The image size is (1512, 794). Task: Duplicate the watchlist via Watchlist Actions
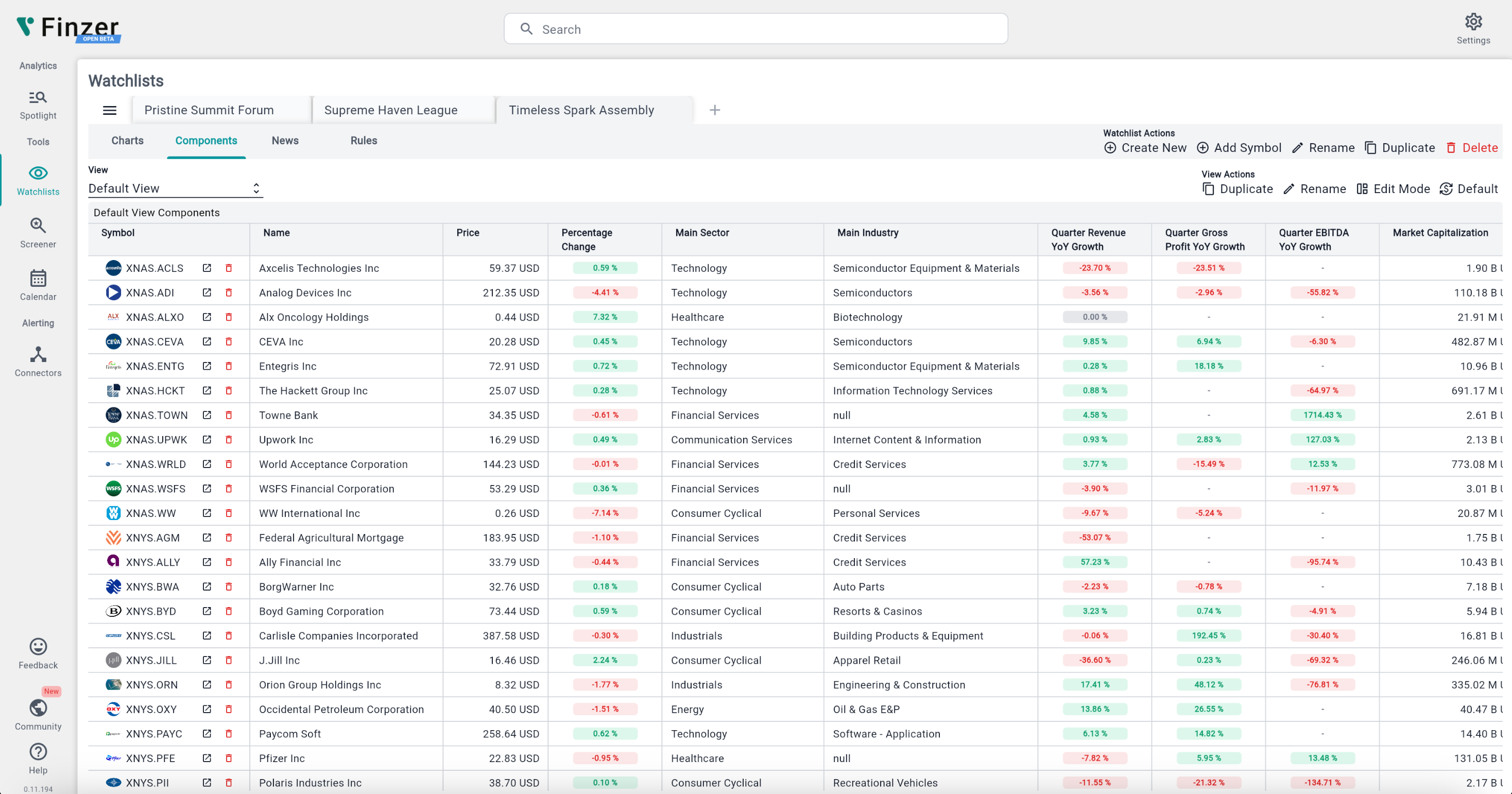(x=1400, y=148)
